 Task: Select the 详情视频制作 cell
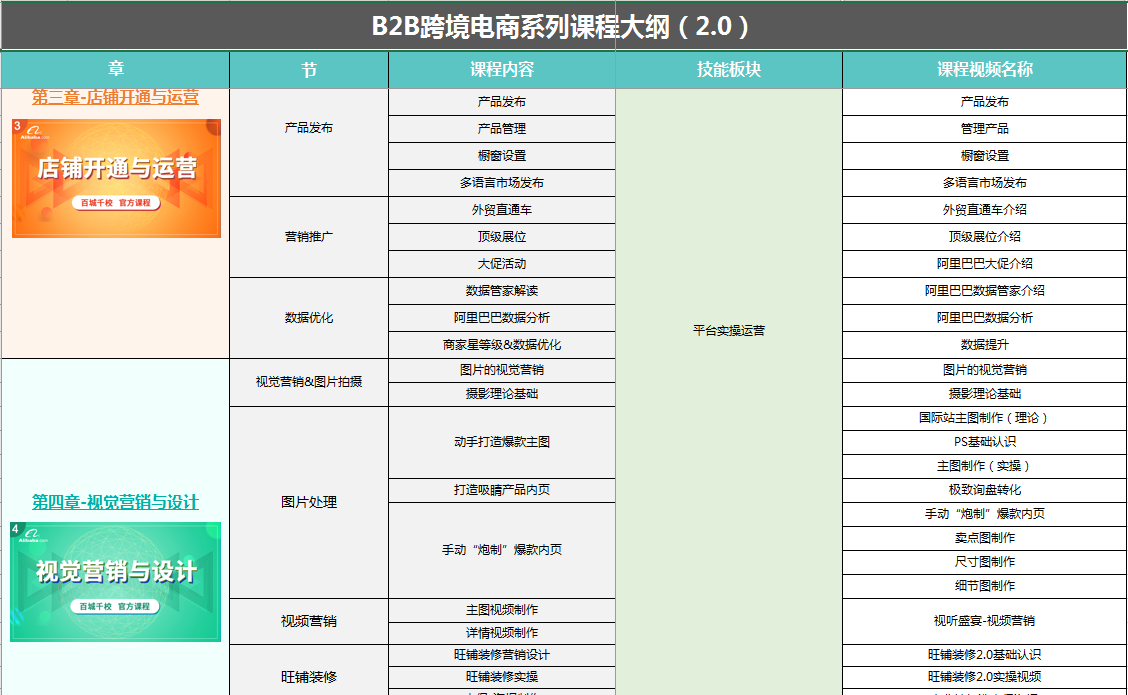click(502, 633)
